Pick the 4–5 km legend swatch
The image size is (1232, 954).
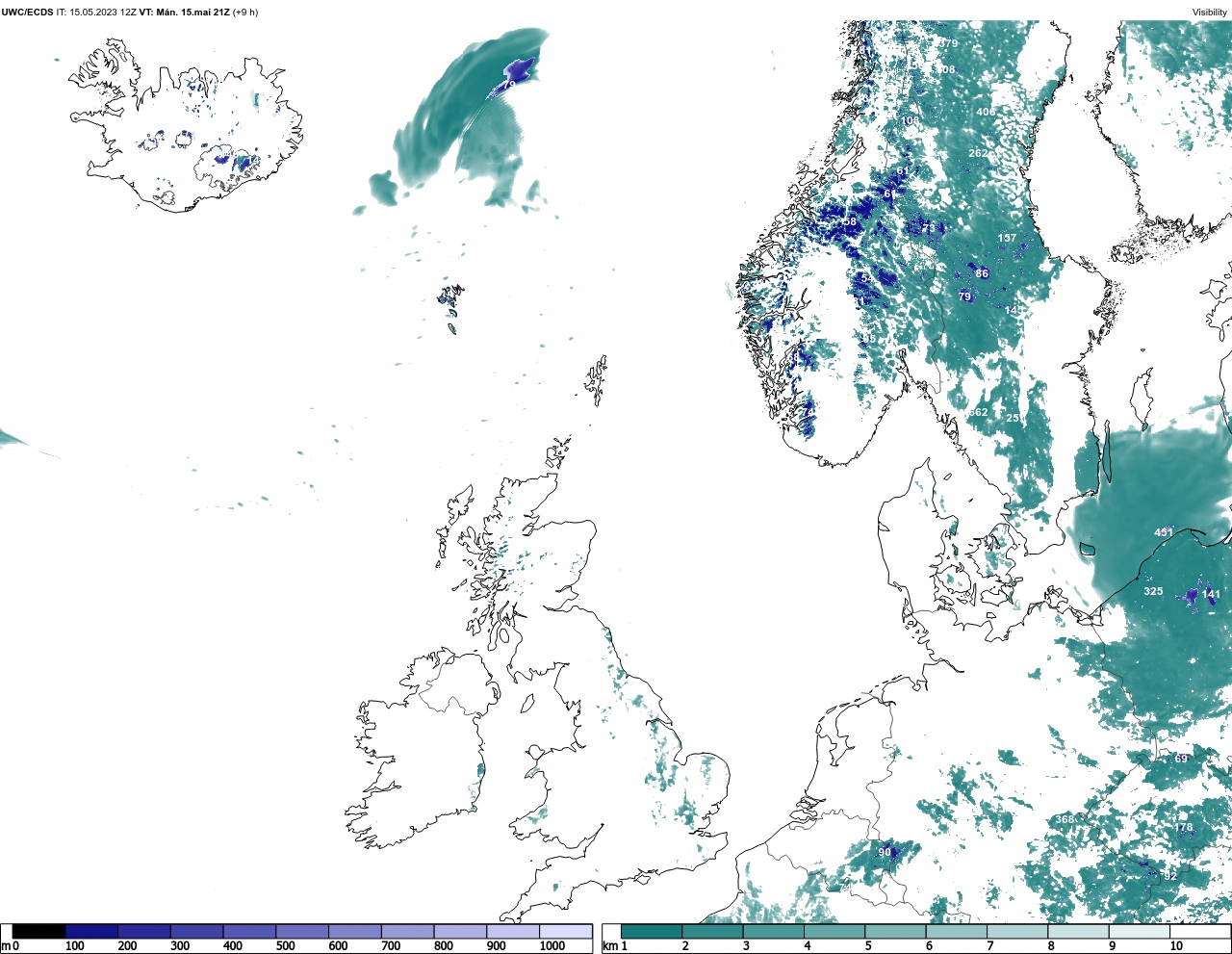[x=834, y=932]
